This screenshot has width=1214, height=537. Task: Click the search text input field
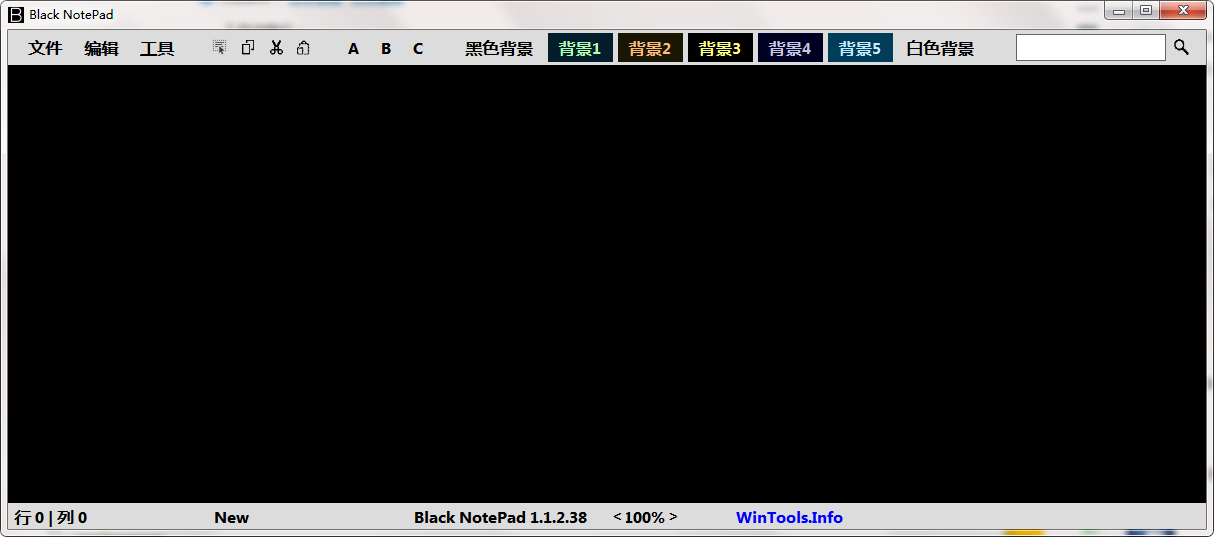click(x=1090, y=47)
